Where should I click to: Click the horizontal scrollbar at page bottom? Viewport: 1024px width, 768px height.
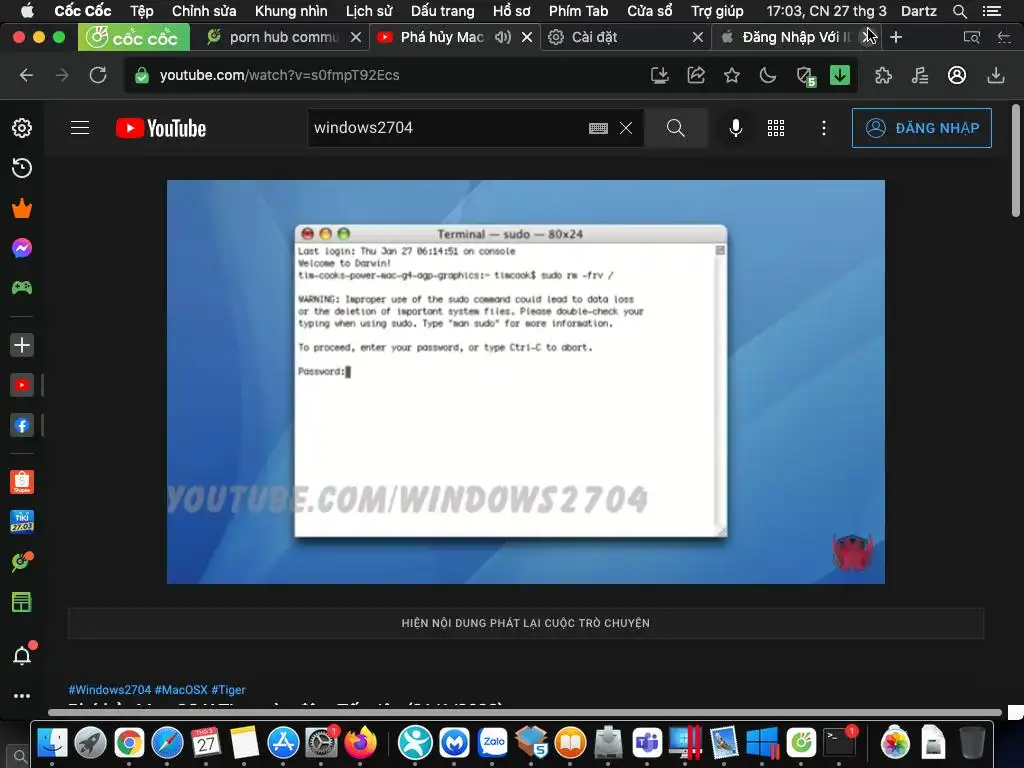coord(524,712)
